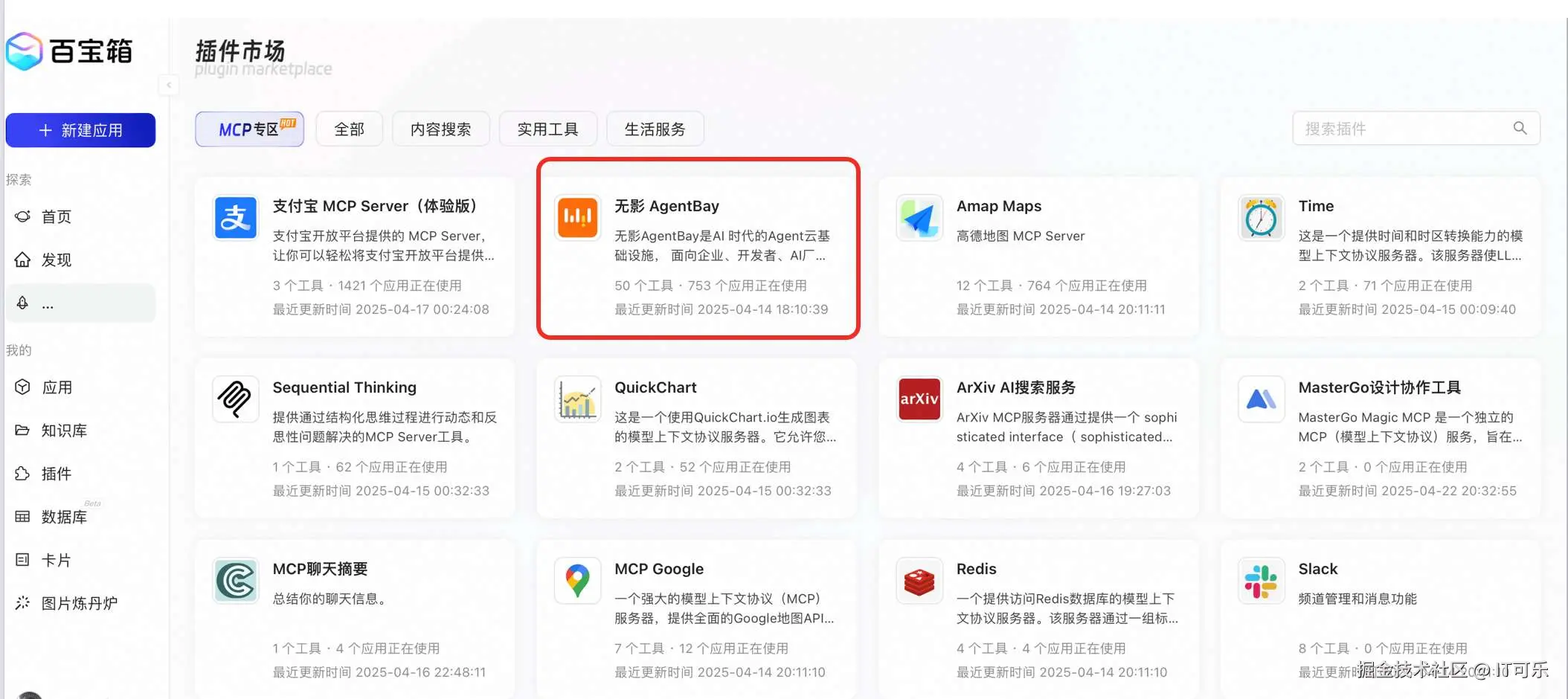Screen dimensions: 1568x699
Task: Open 数据库 in the sidebar
Action: pyautogui.click(x=64, y=517)
